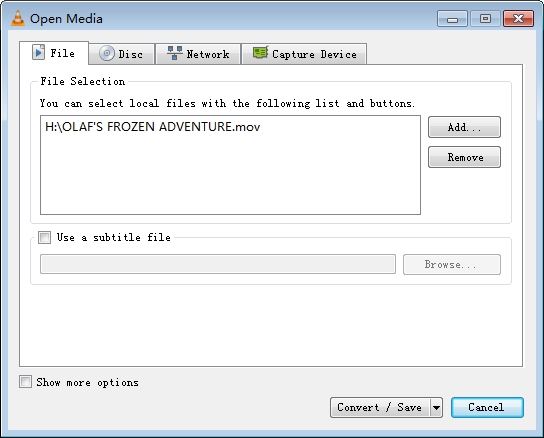Click the Cancel button

coord(487,407)
